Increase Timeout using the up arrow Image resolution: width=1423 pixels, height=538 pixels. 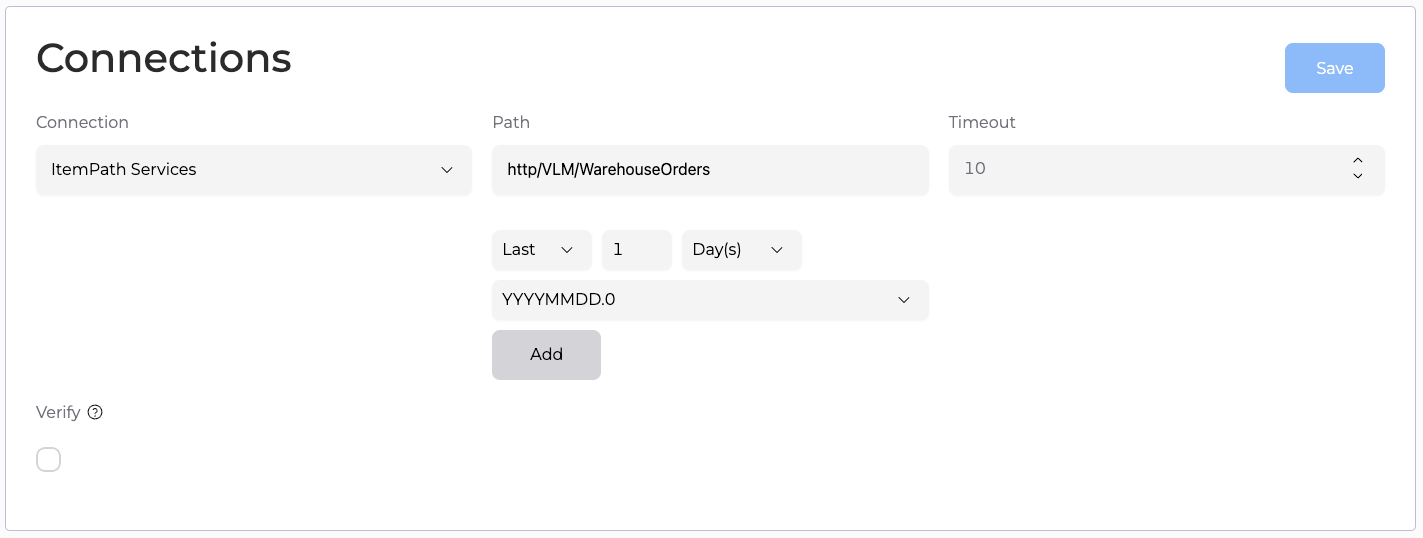[1357, 161]
